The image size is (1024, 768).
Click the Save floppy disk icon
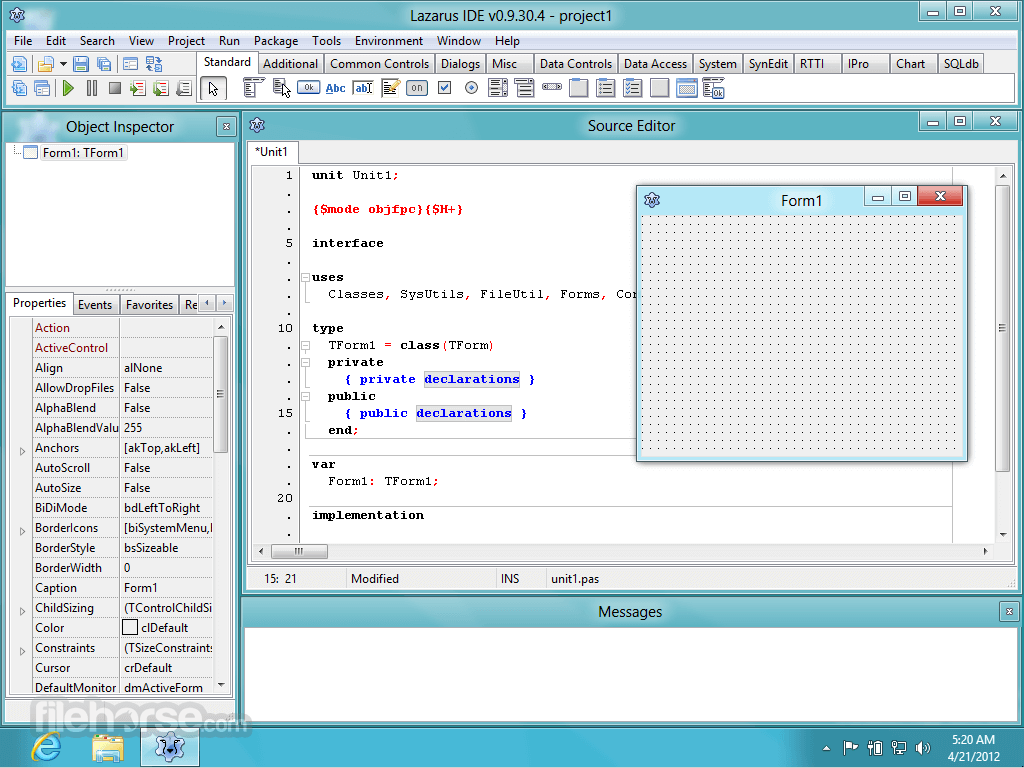tap(81, 64)
